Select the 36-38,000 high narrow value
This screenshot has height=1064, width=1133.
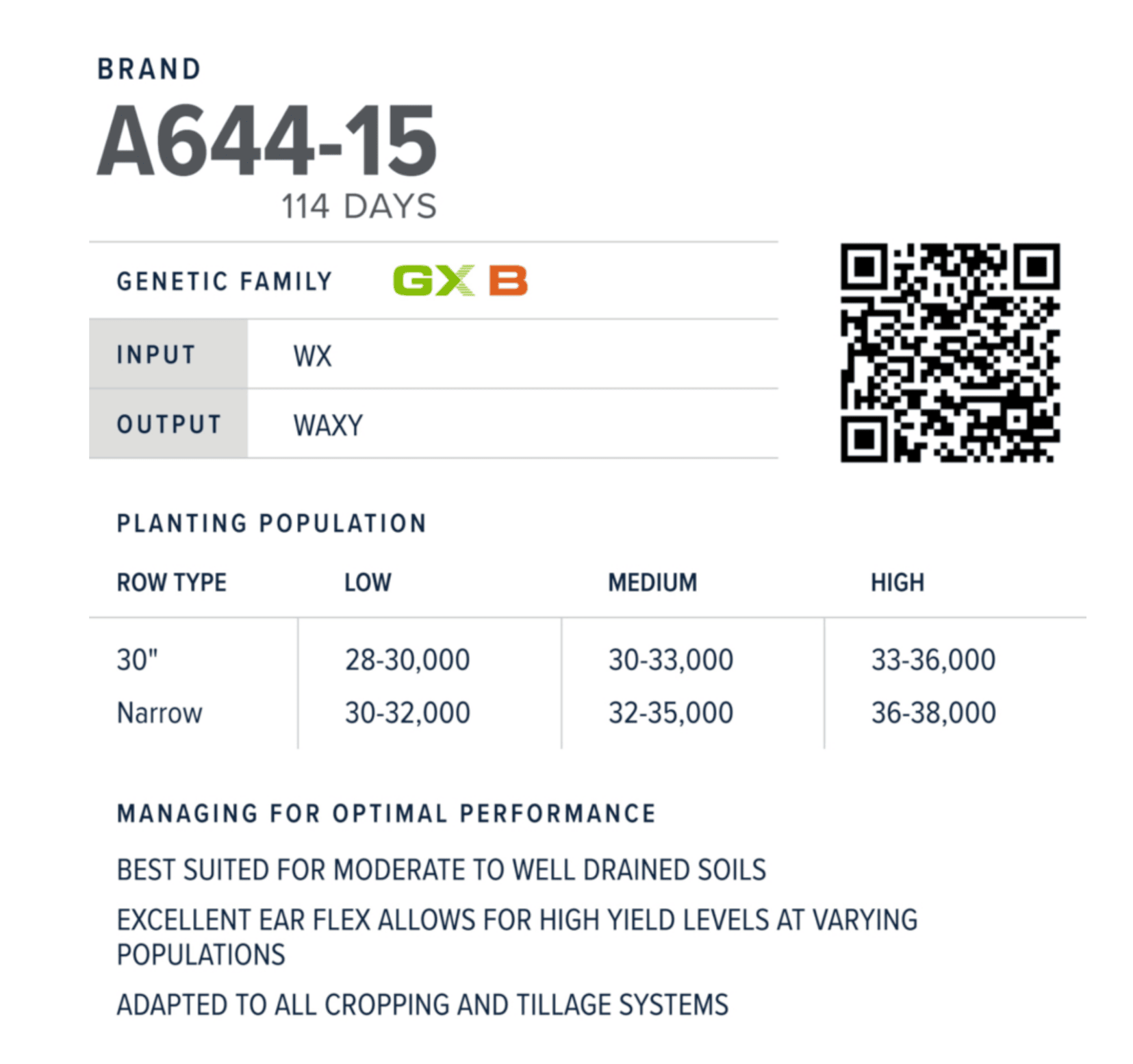(x=933, y=713)
